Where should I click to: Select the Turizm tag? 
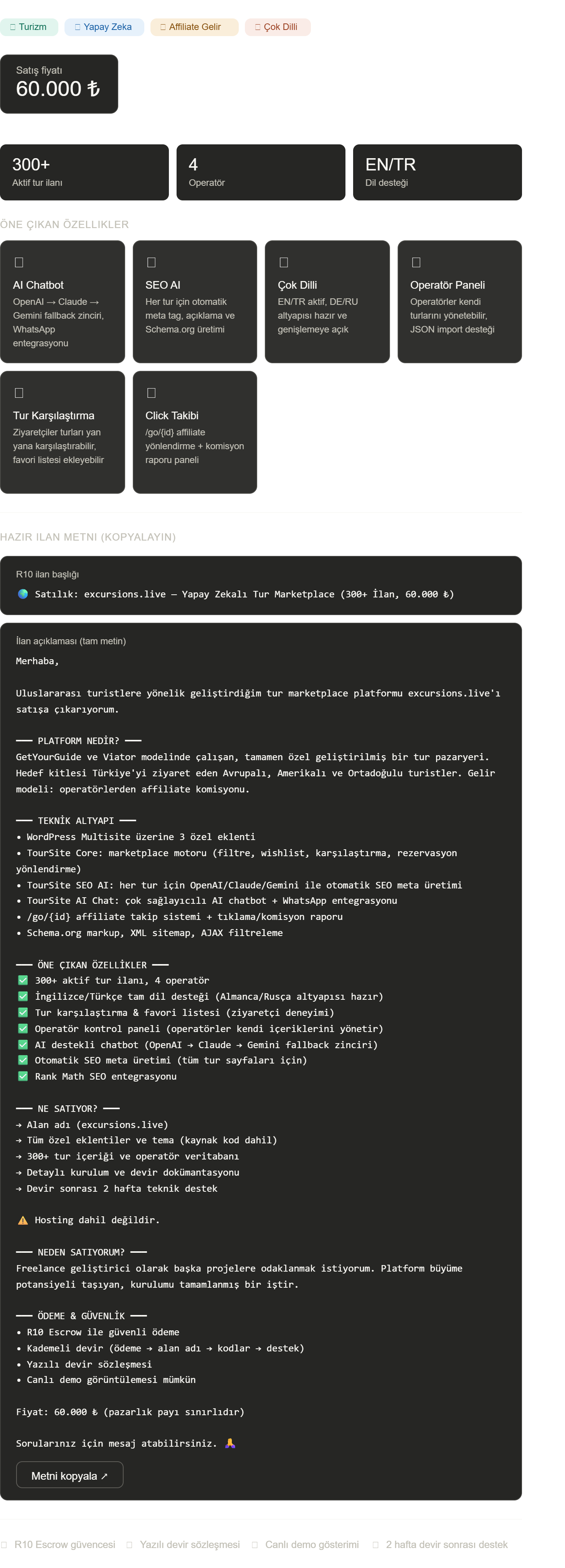tap(29, 27)
